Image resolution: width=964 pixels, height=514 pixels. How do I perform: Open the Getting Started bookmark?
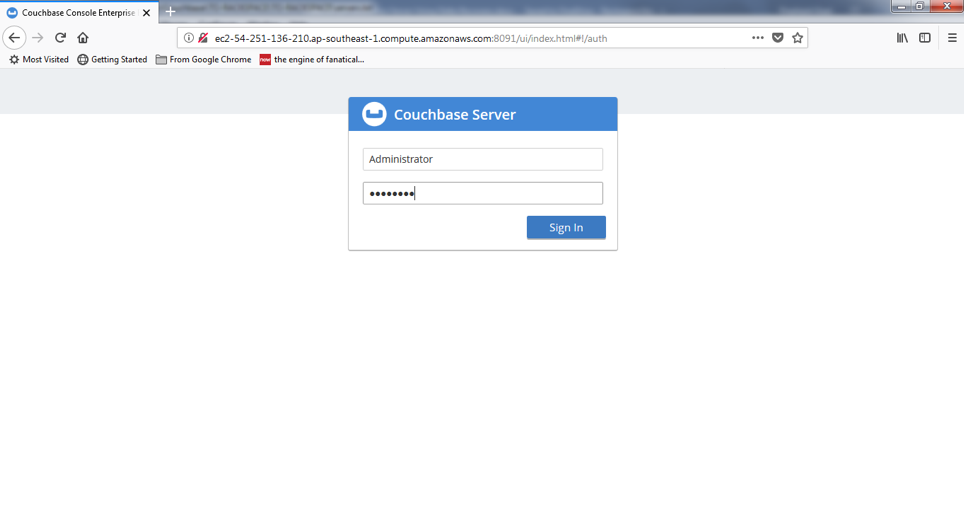[x=112, y=60]
